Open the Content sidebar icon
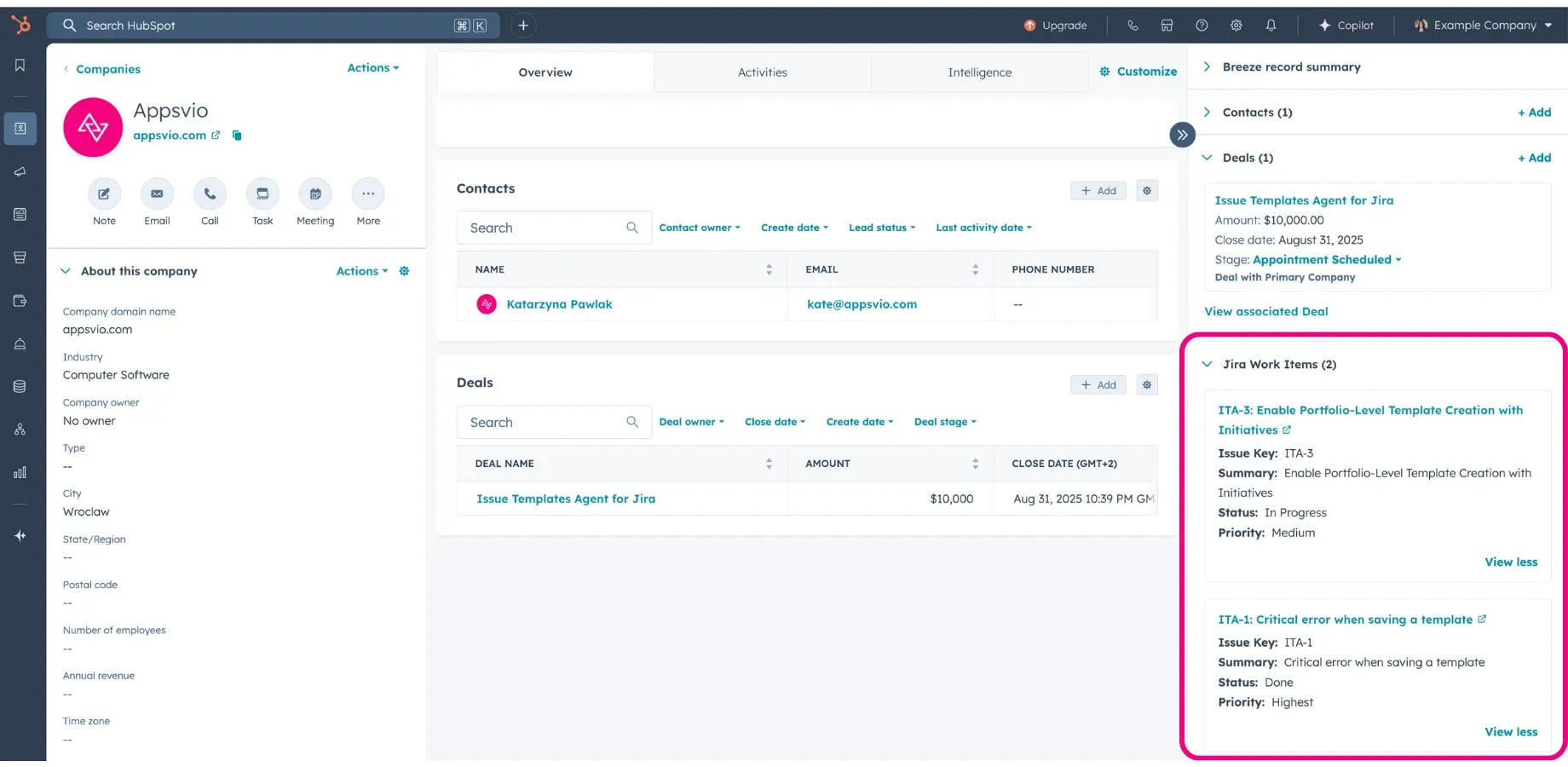This screenshot has height=767, width=1568. 20,215
